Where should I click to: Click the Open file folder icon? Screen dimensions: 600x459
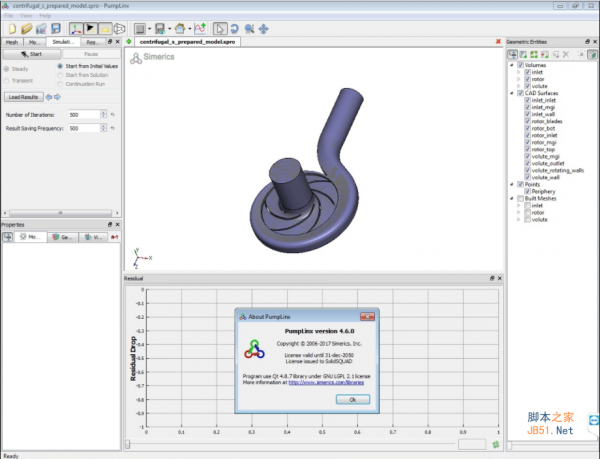pyautogui.click(x=25, y=28)
